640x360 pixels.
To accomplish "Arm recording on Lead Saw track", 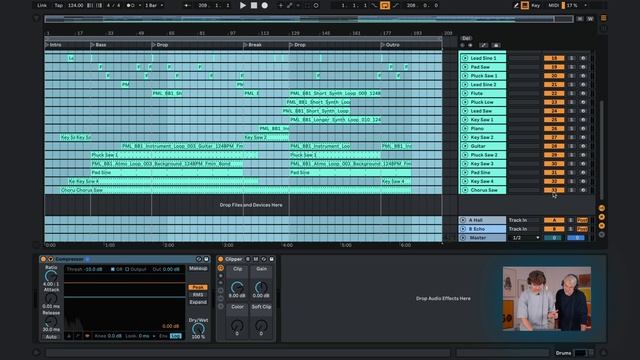I will pyautogui.click(x=583, y=111).
